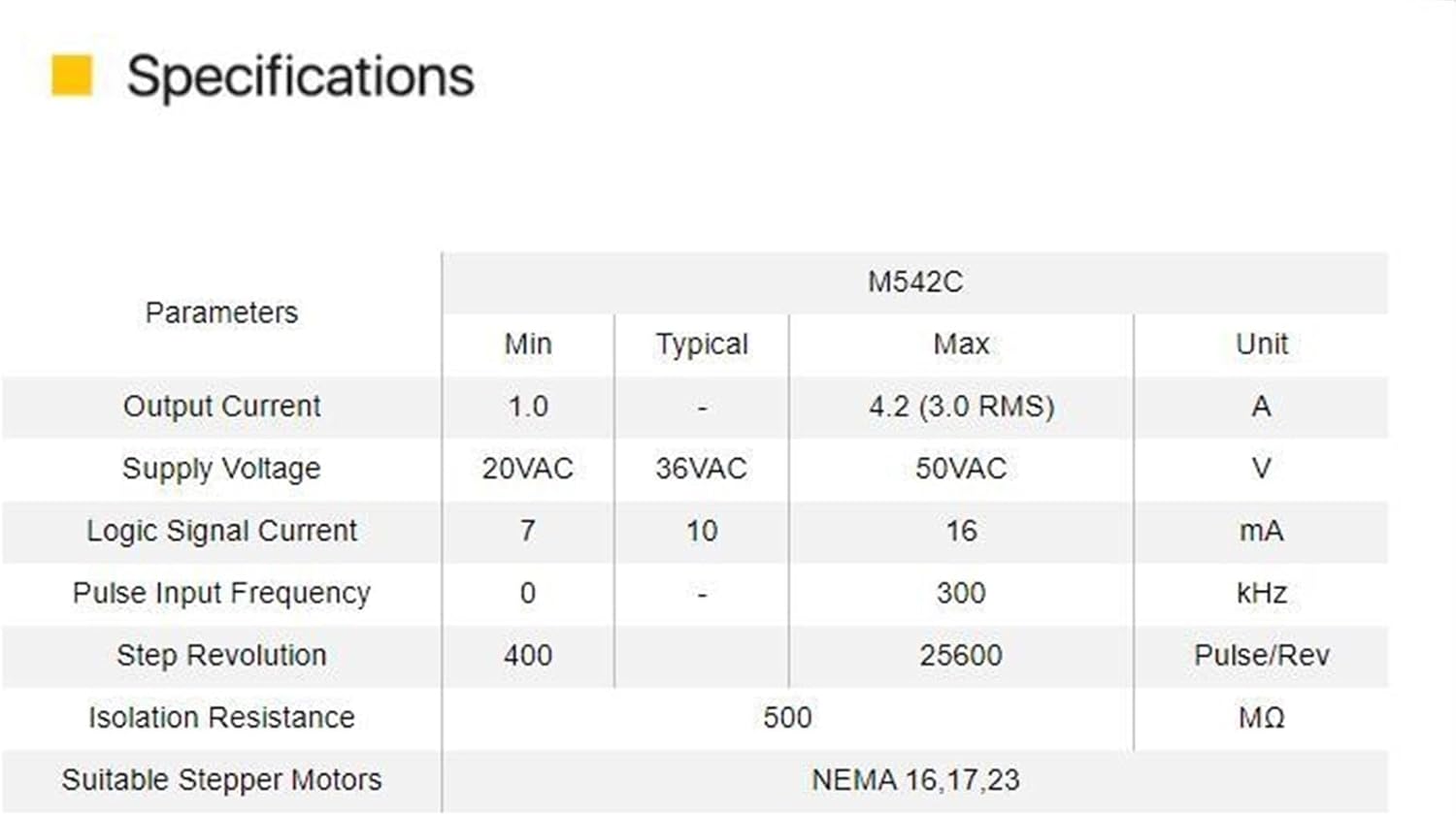Select the Pulse Input Frequency label
This screenshot has height=816, width=1456.
point(221,593)
